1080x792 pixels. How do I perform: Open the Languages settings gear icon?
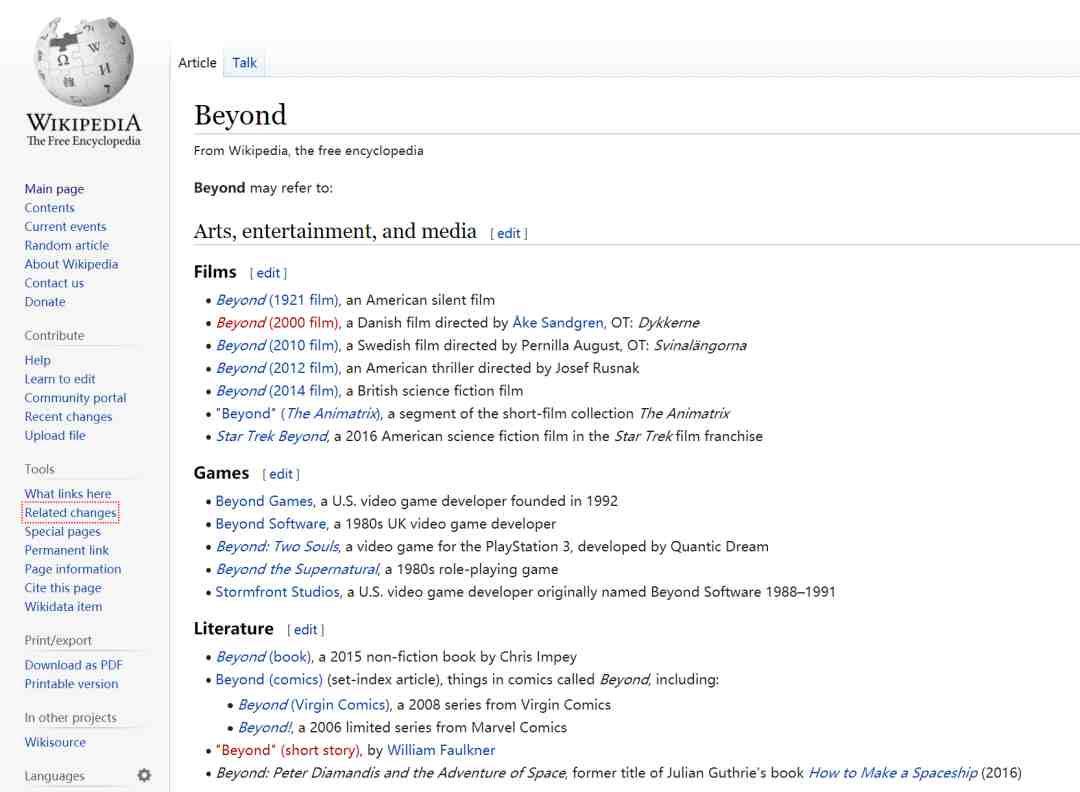144,775
